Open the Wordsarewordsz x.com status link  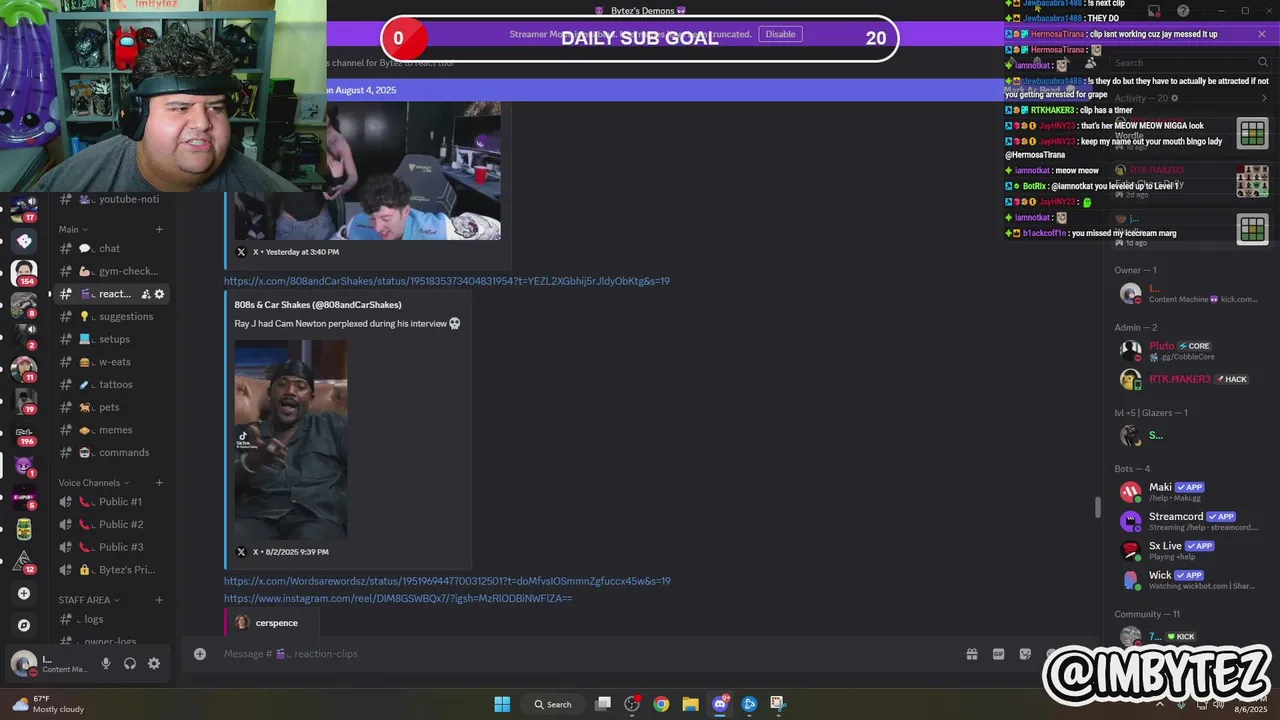click(x=447, y=581)
